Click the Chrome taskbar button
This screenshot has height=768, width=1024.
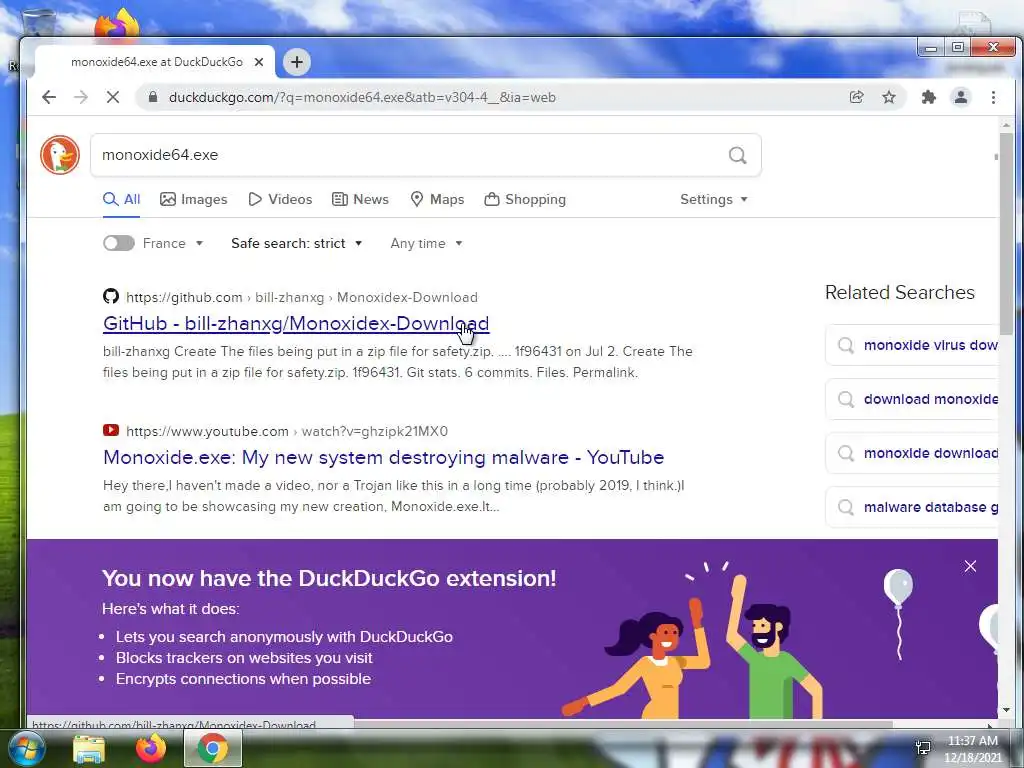pos(213,748)
